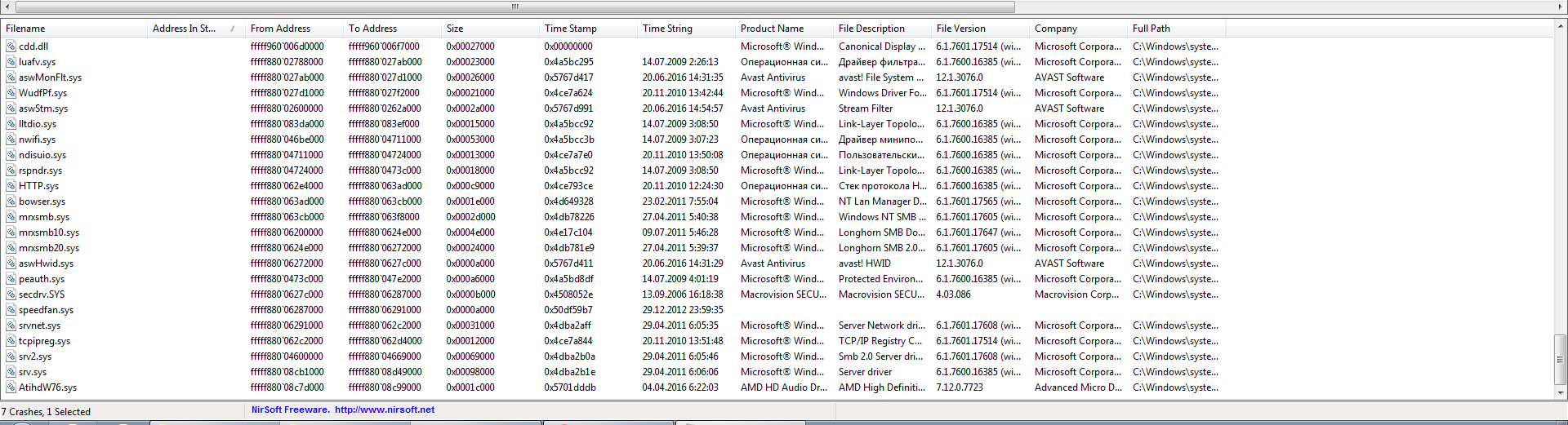This screenshot has width=1568, height=425.
Task: Click the left arrow of horizontal scrollbar
Action: [7, 7]
